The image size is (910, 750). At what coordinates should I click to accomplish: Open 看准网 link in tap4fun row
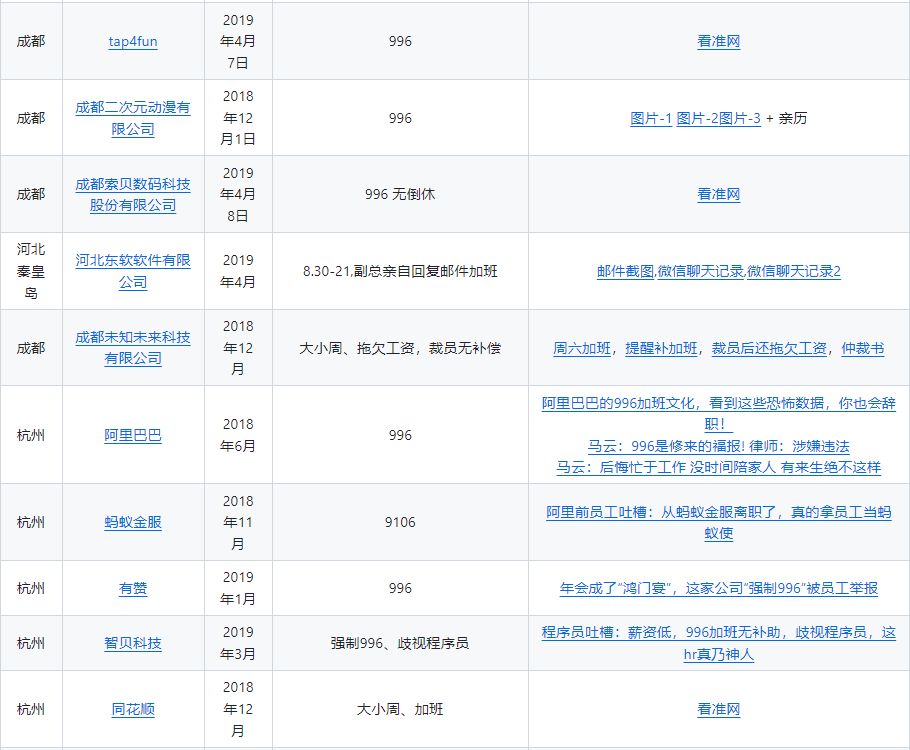pos(718,42)
